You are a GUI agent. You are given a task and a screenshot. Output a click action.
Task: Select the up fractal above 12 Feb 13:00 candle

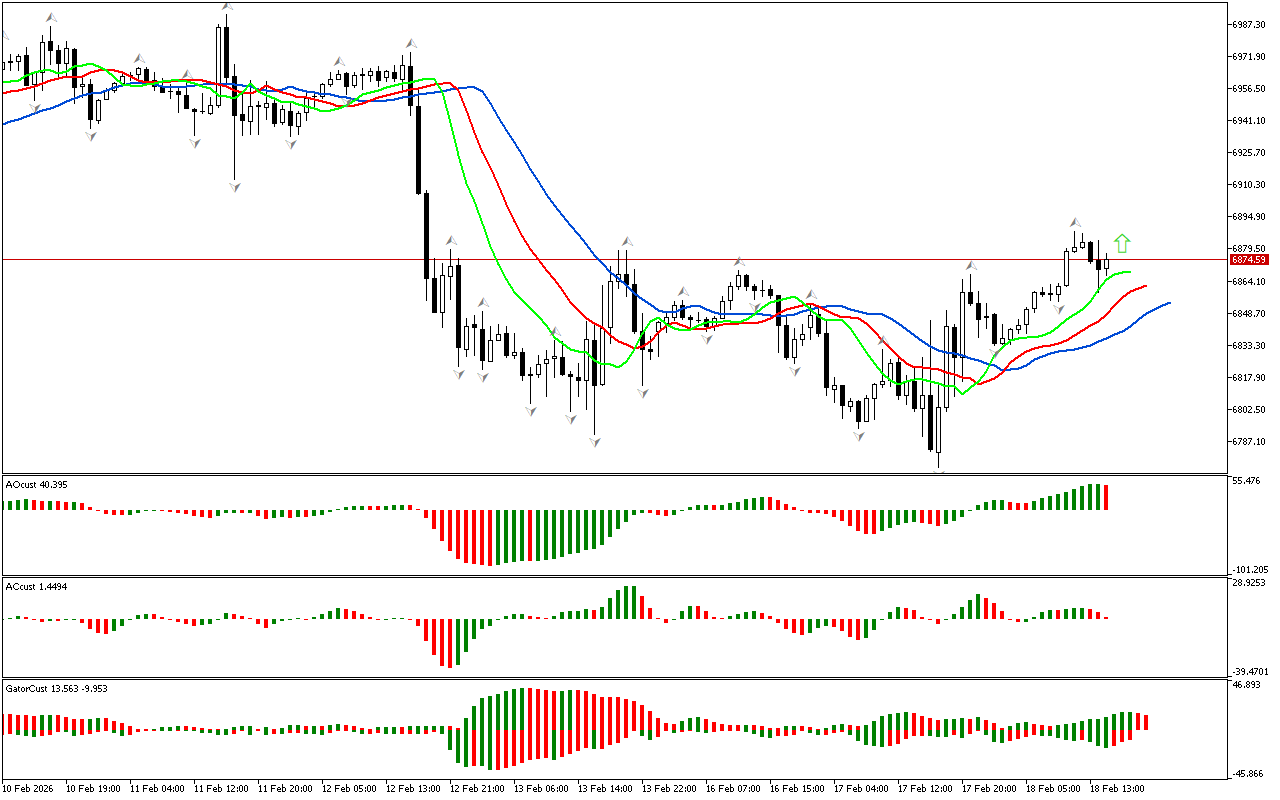coord(410,44)
